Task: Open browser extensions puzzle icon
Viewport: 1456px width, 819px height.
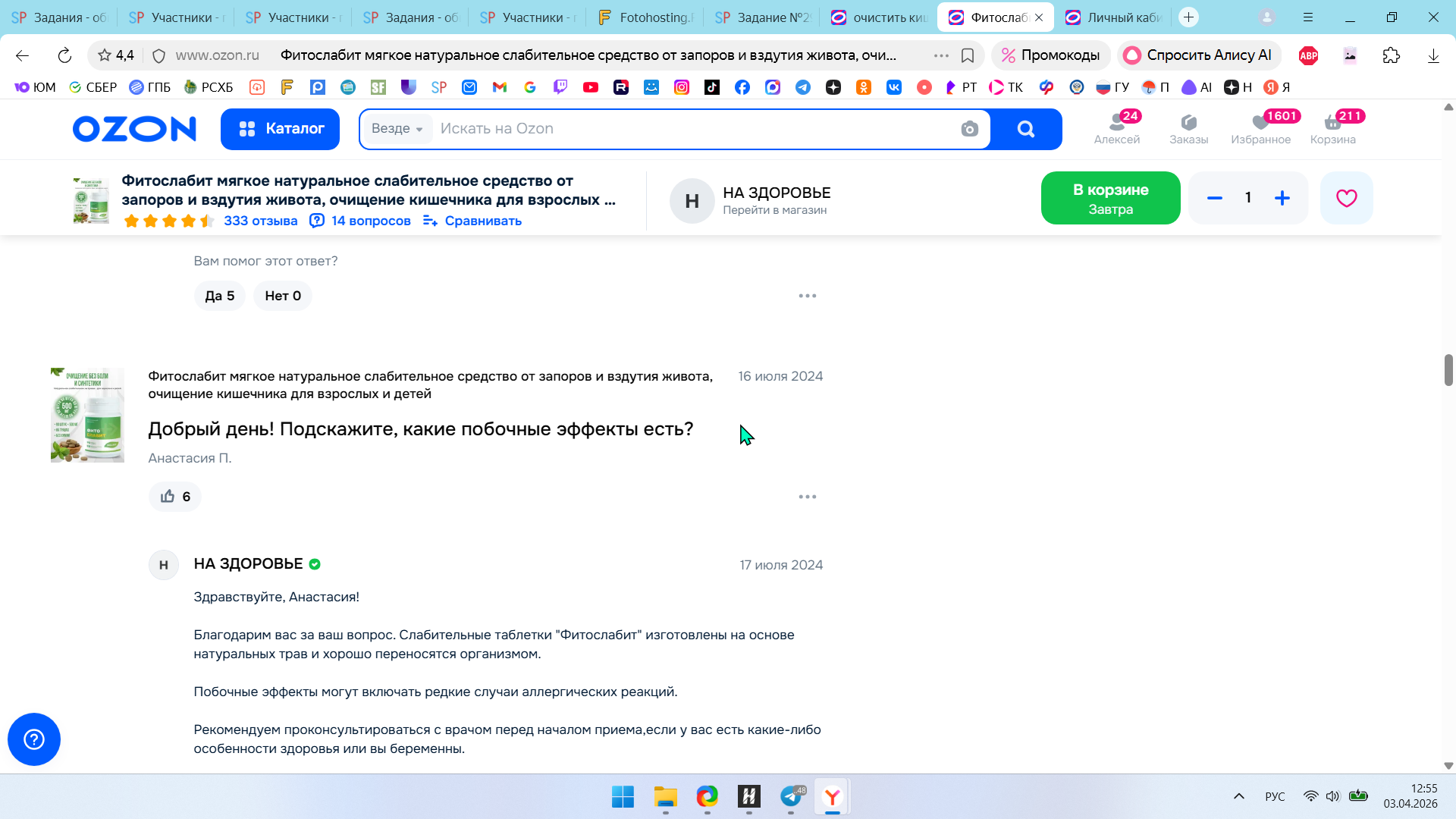Action: pos(1391,55)
